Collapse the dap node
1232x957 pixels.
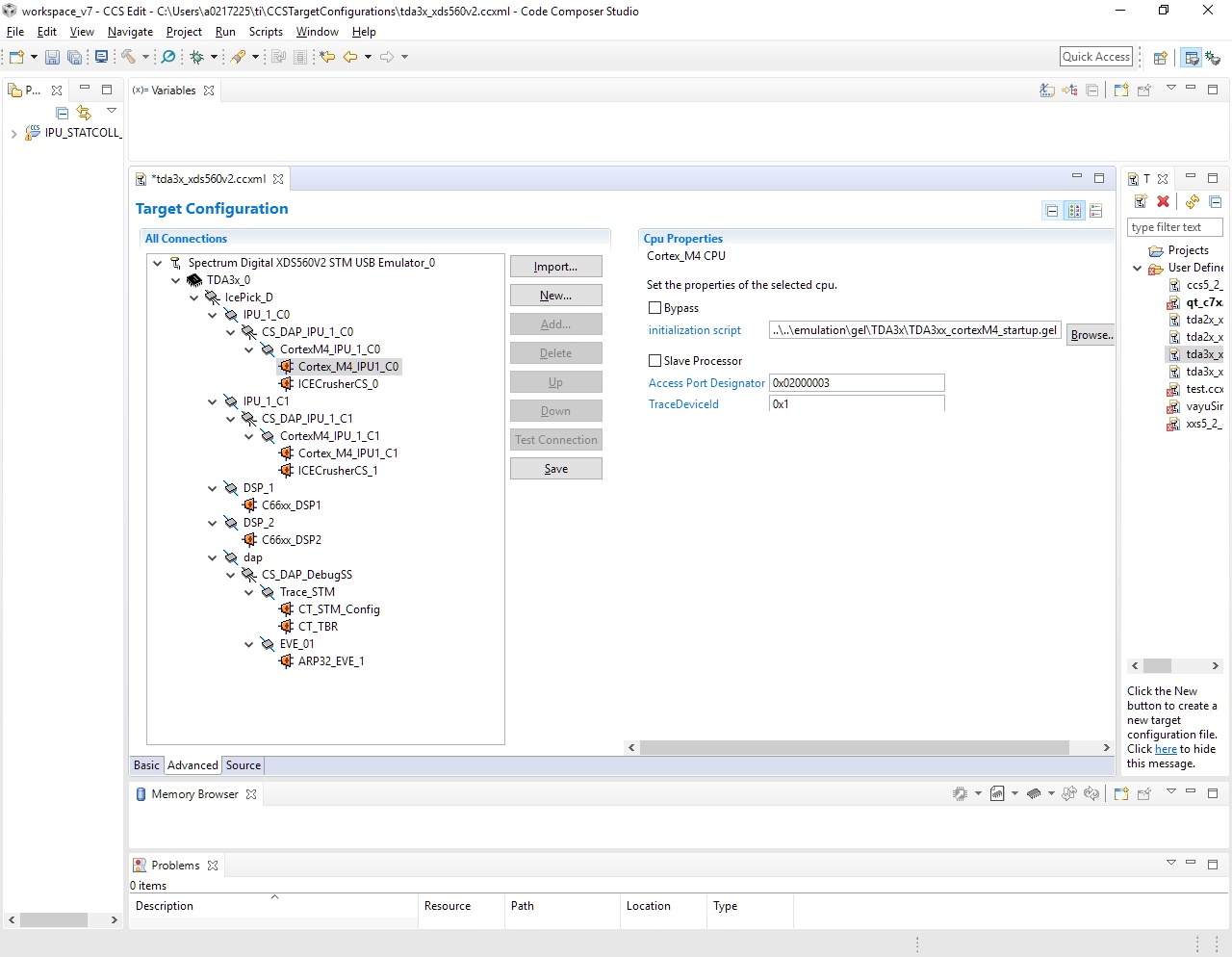(x=212, y=557)
